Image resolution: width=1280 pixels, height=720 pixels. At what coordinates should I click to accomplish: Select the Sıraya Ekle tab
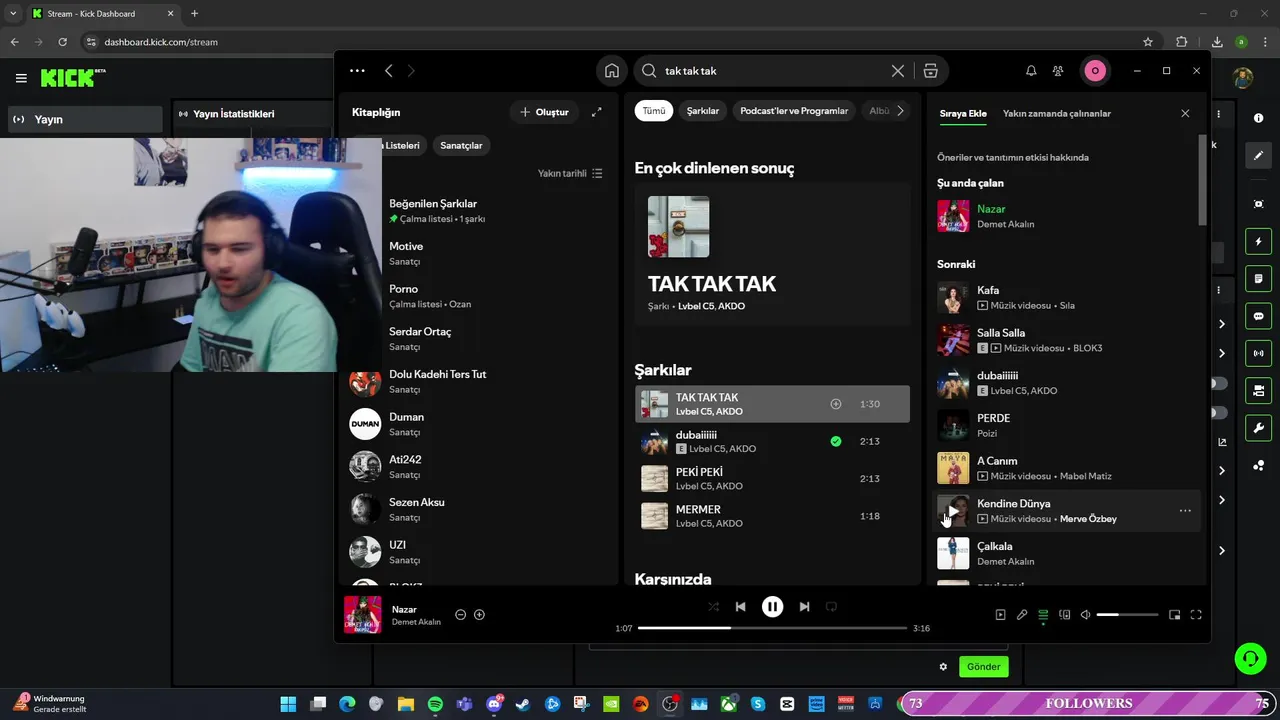pyautogui.click(x=963, y=114)
